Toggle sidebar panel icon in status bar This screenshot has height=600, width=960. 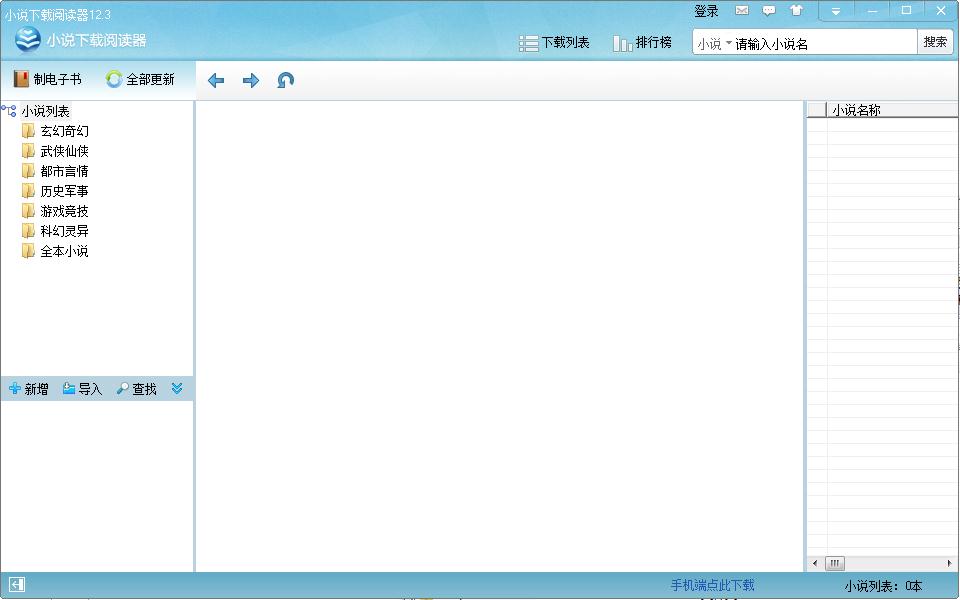[17, 585]
